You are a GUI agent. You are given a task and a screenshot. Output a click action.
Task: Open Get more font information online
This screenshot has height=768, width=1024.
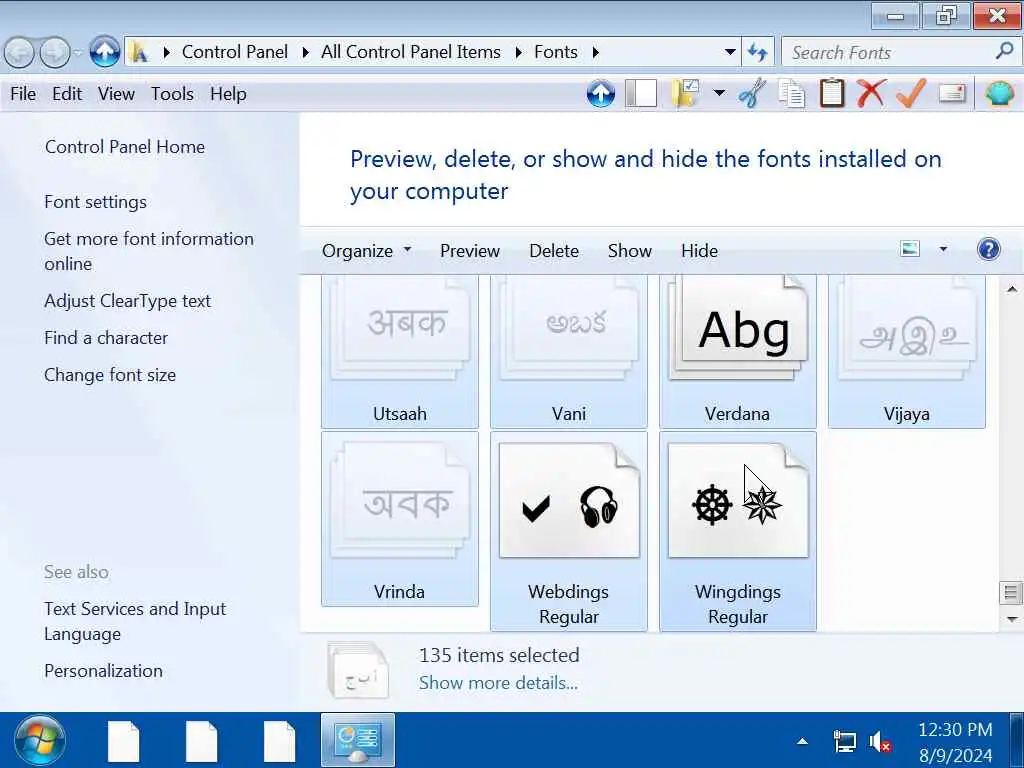point(149,251)
